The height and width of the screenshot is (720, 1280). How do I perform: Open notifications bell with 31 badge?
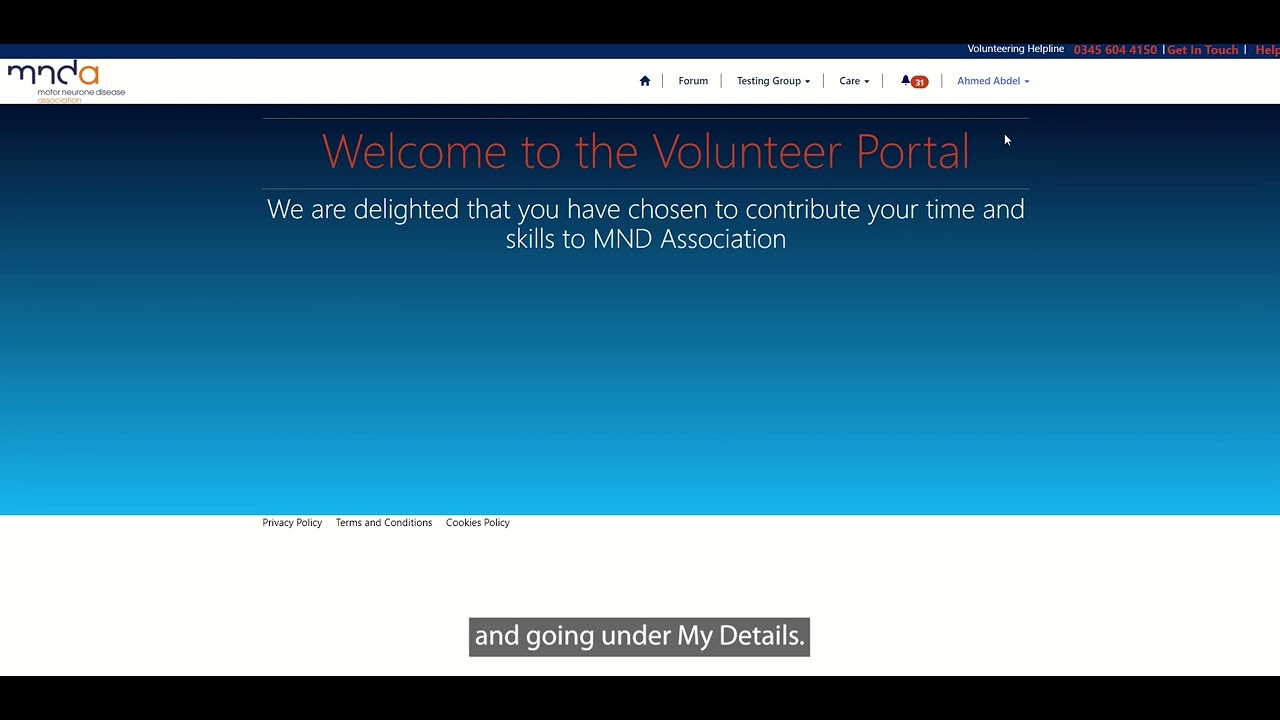[914, 81]
